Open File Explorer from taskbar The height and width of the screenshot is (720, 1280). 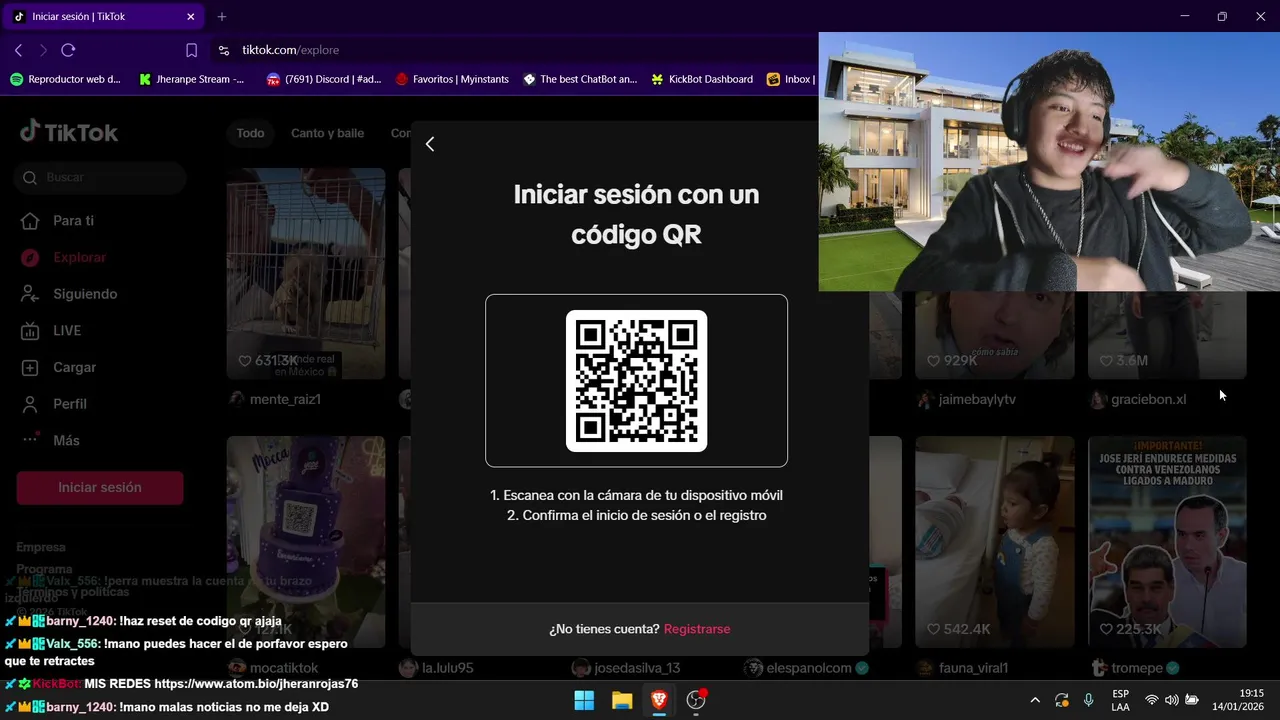point(622,700)
